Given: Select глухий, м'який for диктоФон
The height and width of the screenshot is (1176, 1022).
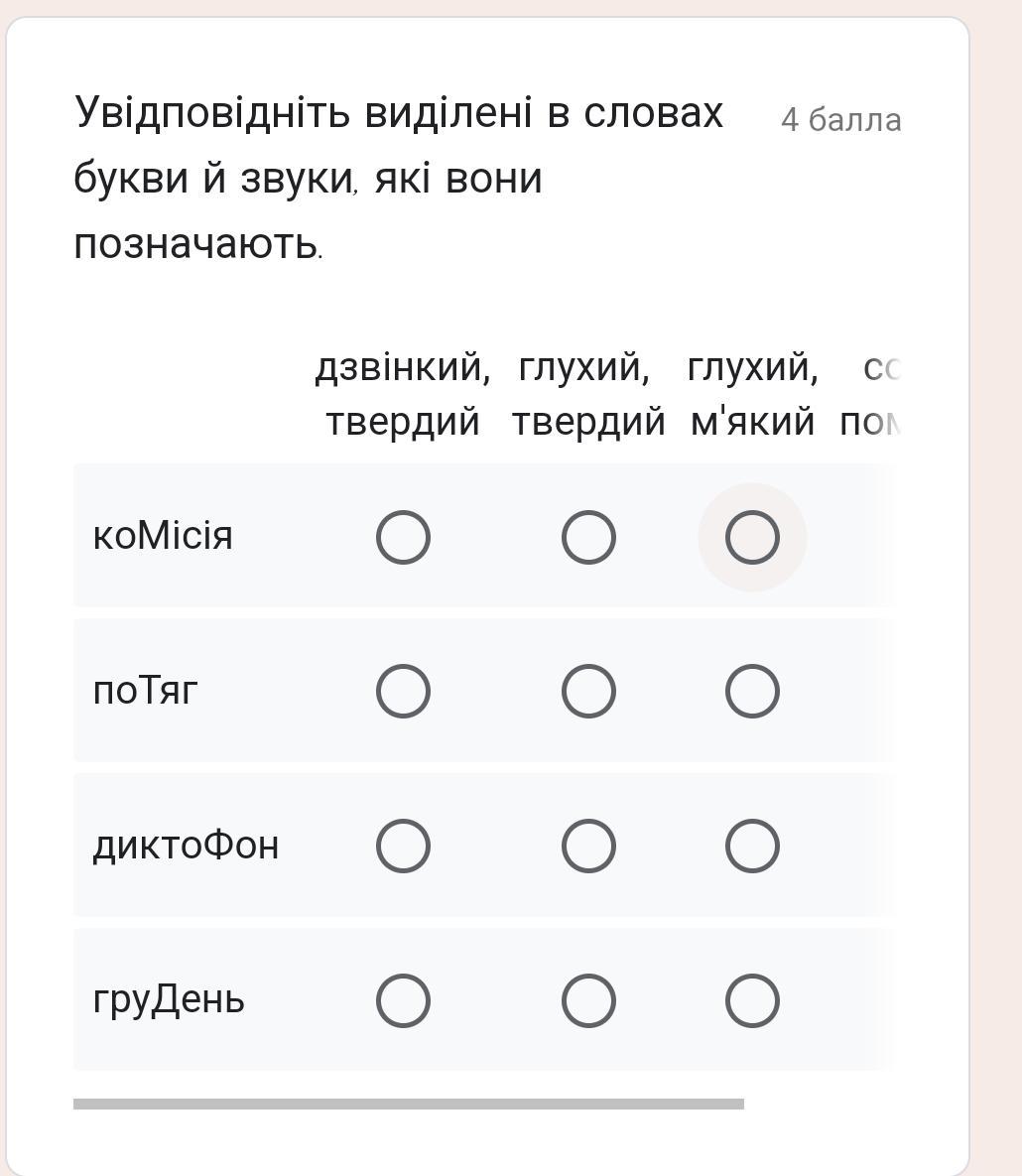Looking at the screenshot, I should coord(752,846).
